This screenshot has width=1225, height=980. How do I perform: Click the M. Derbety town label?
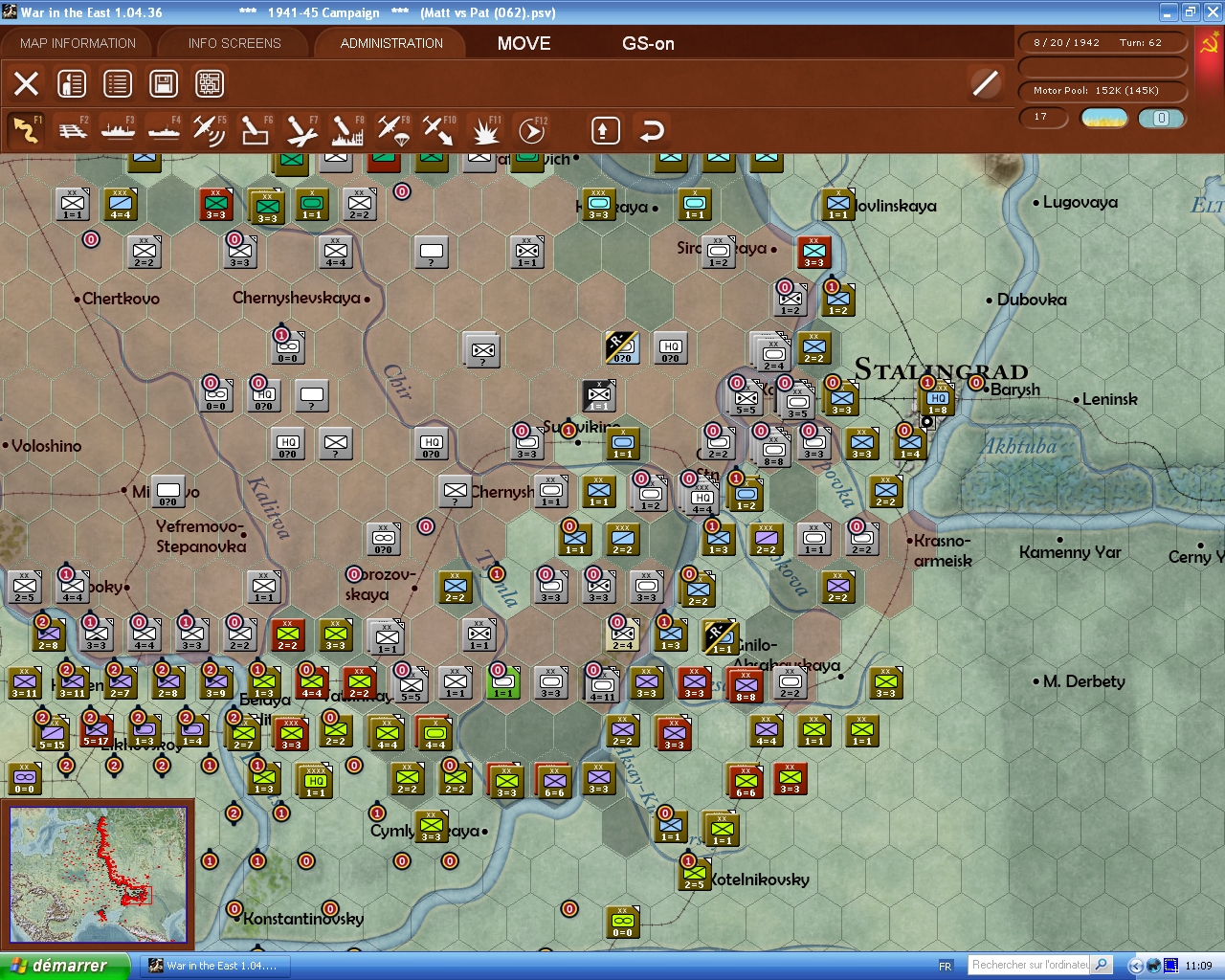(1083, 681)
